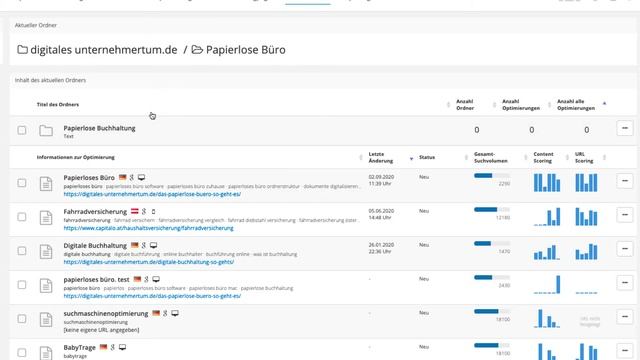Click the monitor icon beside Digitale Buchhaltung
This screenshot has height=360, width=640.
[x=153, y=245]
